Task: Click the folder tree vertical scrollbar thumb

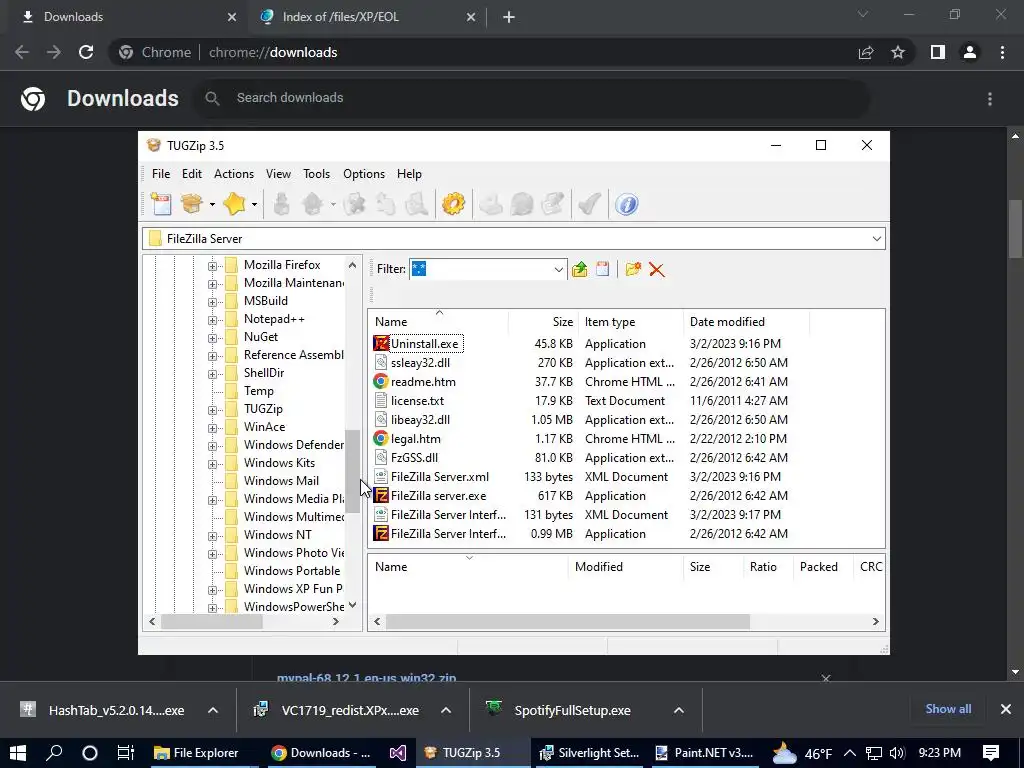Action: [353, 471]
